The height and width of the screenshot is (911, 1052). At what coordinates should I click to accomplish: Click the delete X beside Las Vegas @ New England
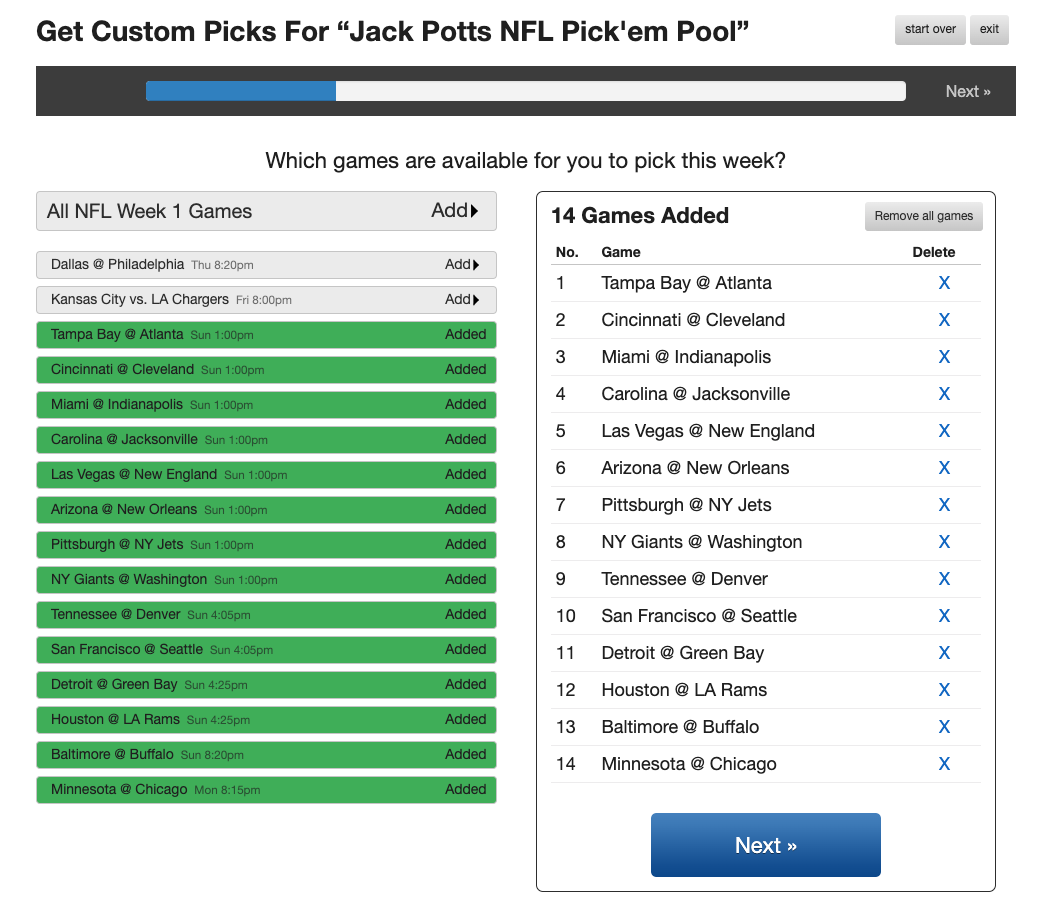944,431
